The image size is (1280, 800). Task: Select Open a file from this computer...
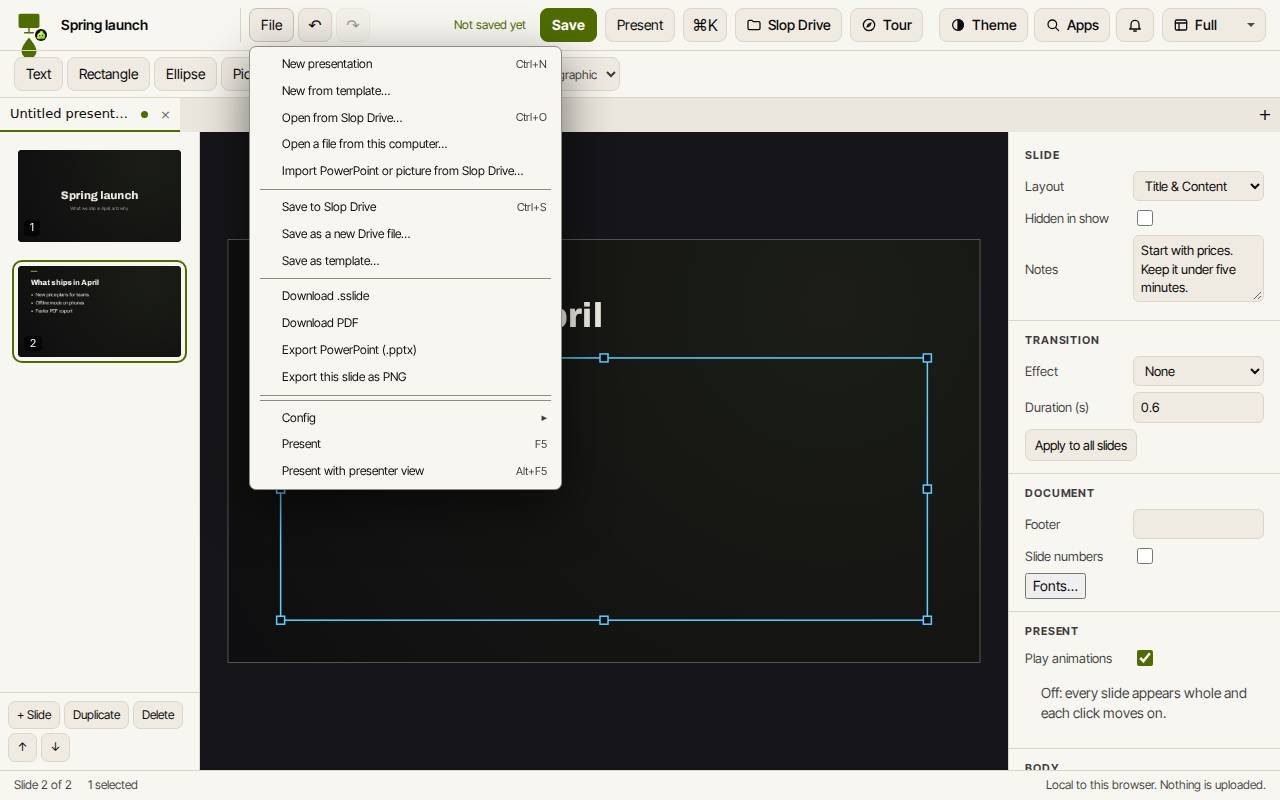[x=405, y=144]
